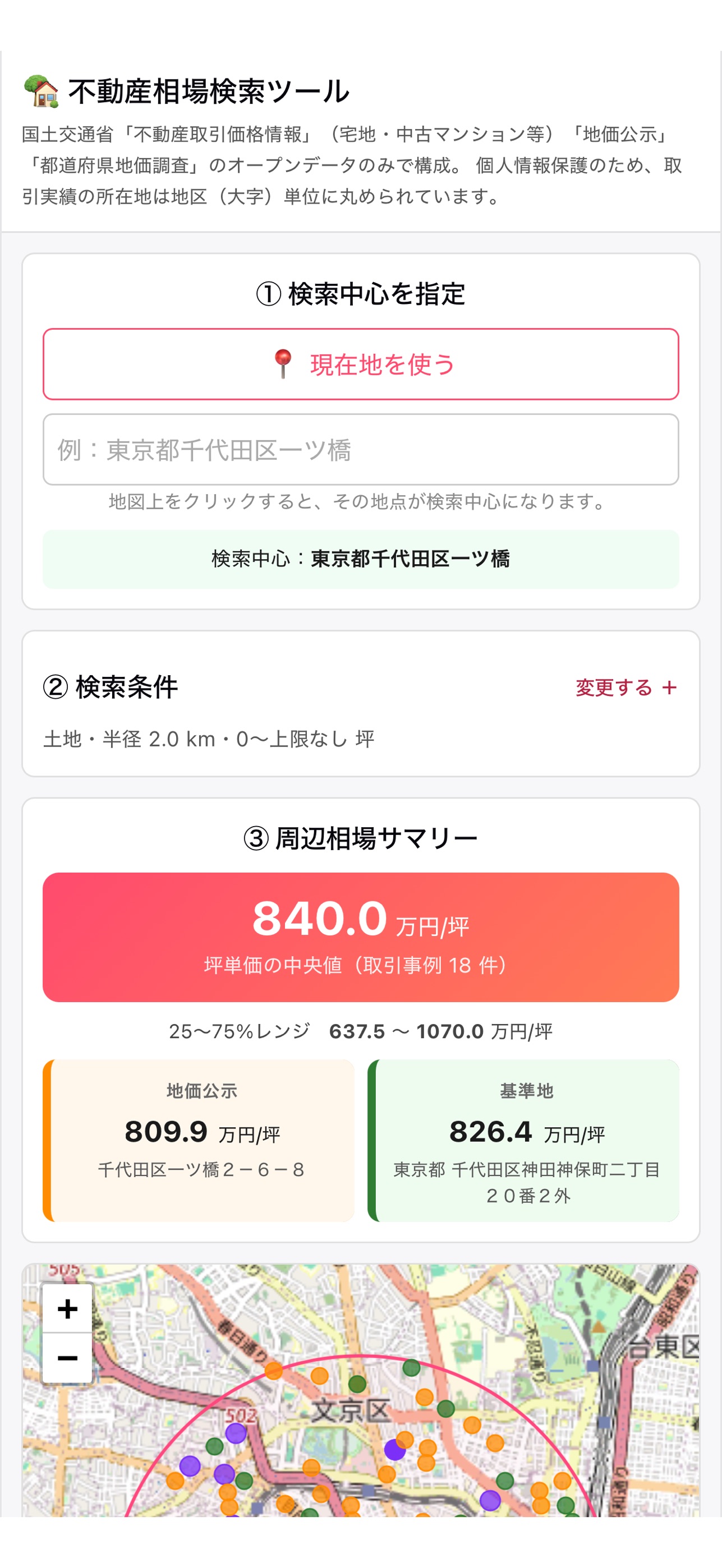Focus the address input with 東京都千代田区一ツ橋 placeholder
Viewport: 722px width, 1568px height.
(x=361, y=449)
